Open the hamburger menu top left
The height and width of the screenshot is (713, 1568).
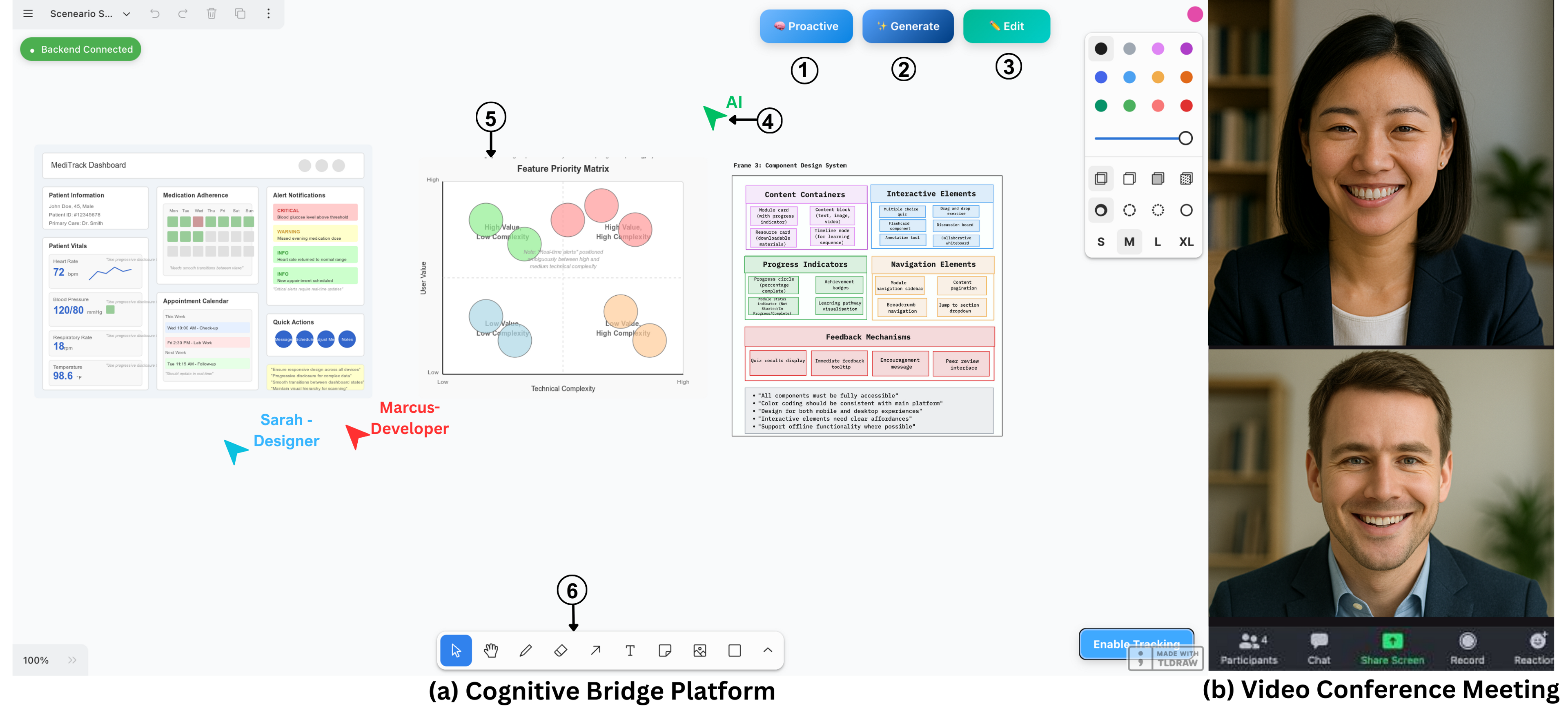click(27, 13)
